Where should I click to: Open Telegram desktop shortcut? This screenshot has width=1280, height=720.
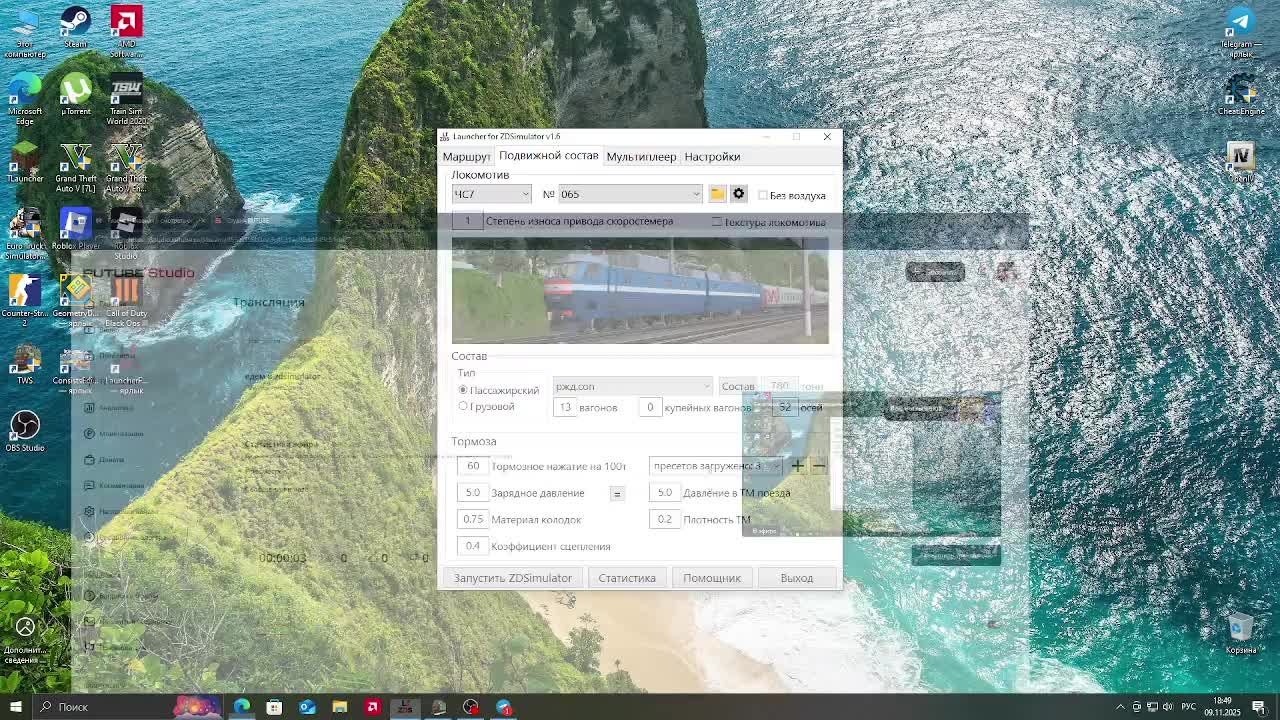click(x=1240, y=31)
